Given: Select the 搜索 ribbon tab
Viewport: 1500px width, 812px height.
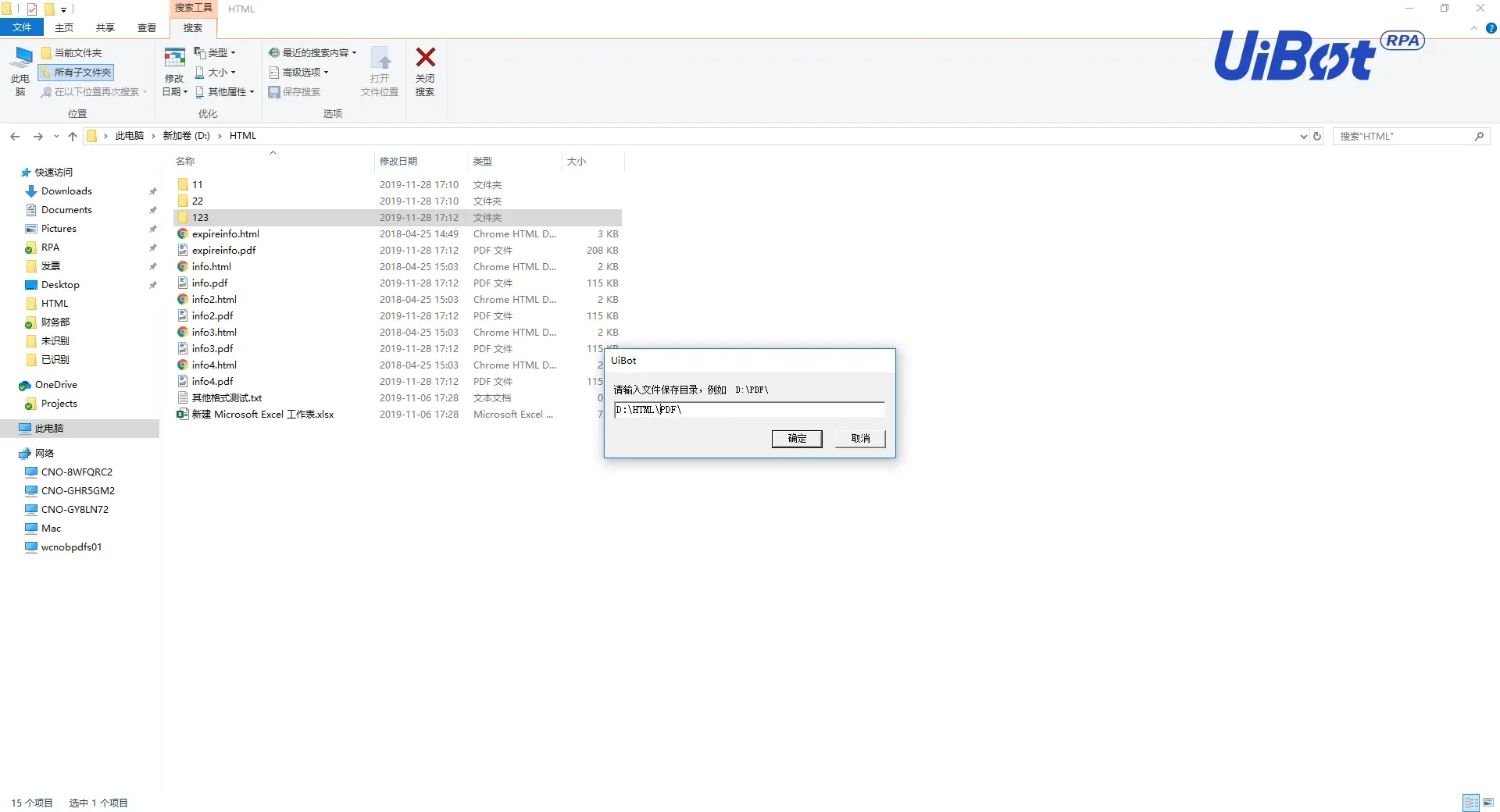Looking at the screenshot, I should click(x=193, y=27).
